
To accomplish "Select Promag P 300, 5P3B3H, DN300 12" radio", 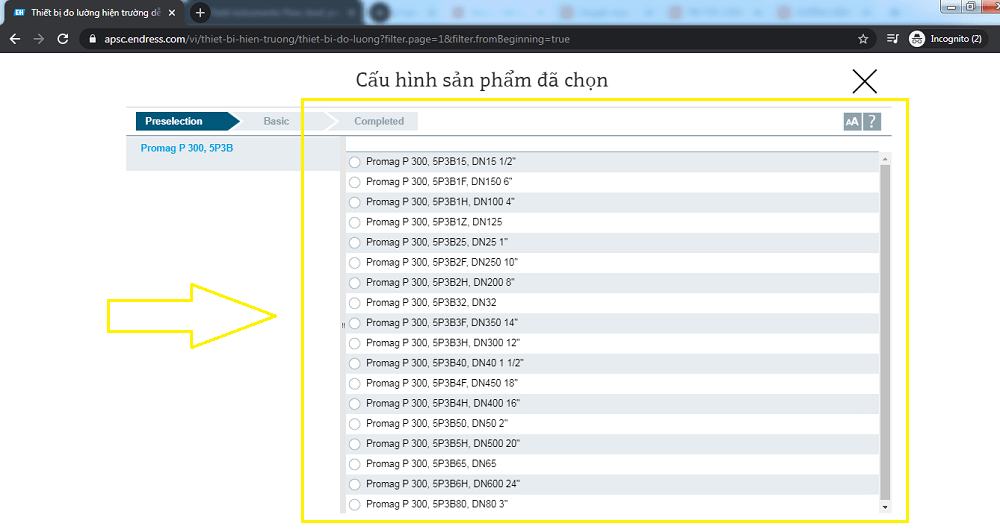I will 355,343.
